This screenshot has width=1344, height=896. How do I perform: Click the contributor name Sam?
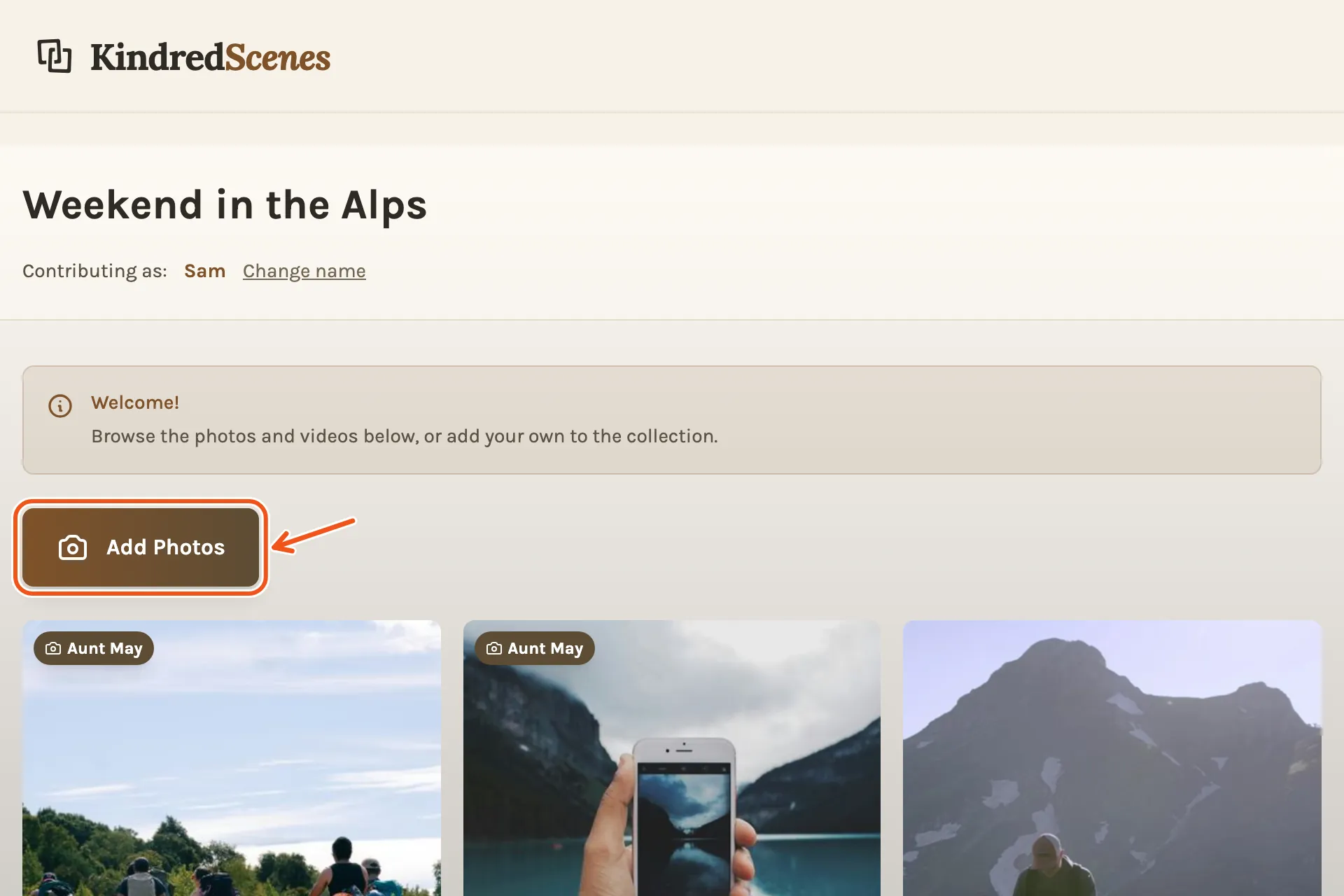pyautogui.click(x=204, y=271)
